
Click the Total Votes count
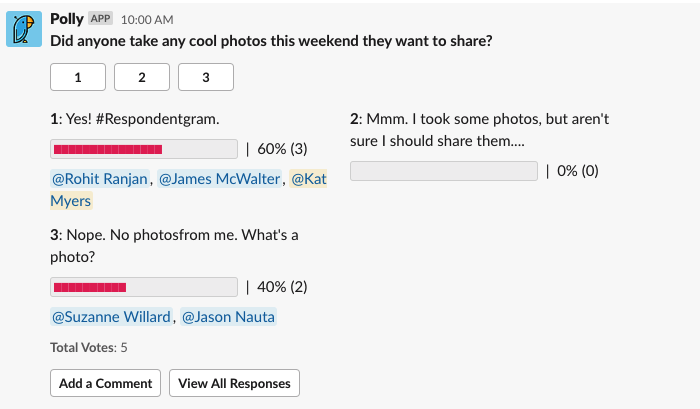click(x=89, y=348)
